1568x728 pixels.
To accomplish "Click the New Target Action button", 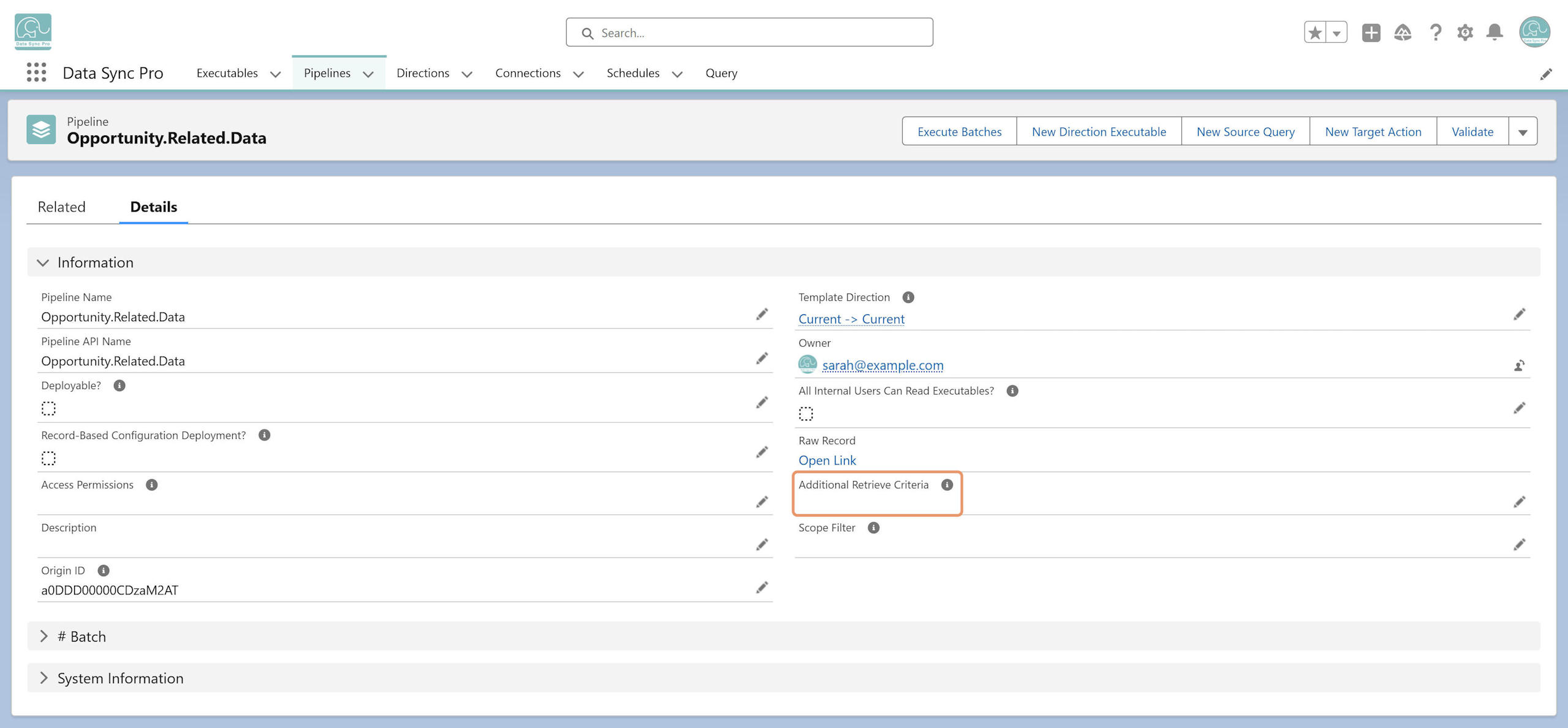I will [1373, 132].
